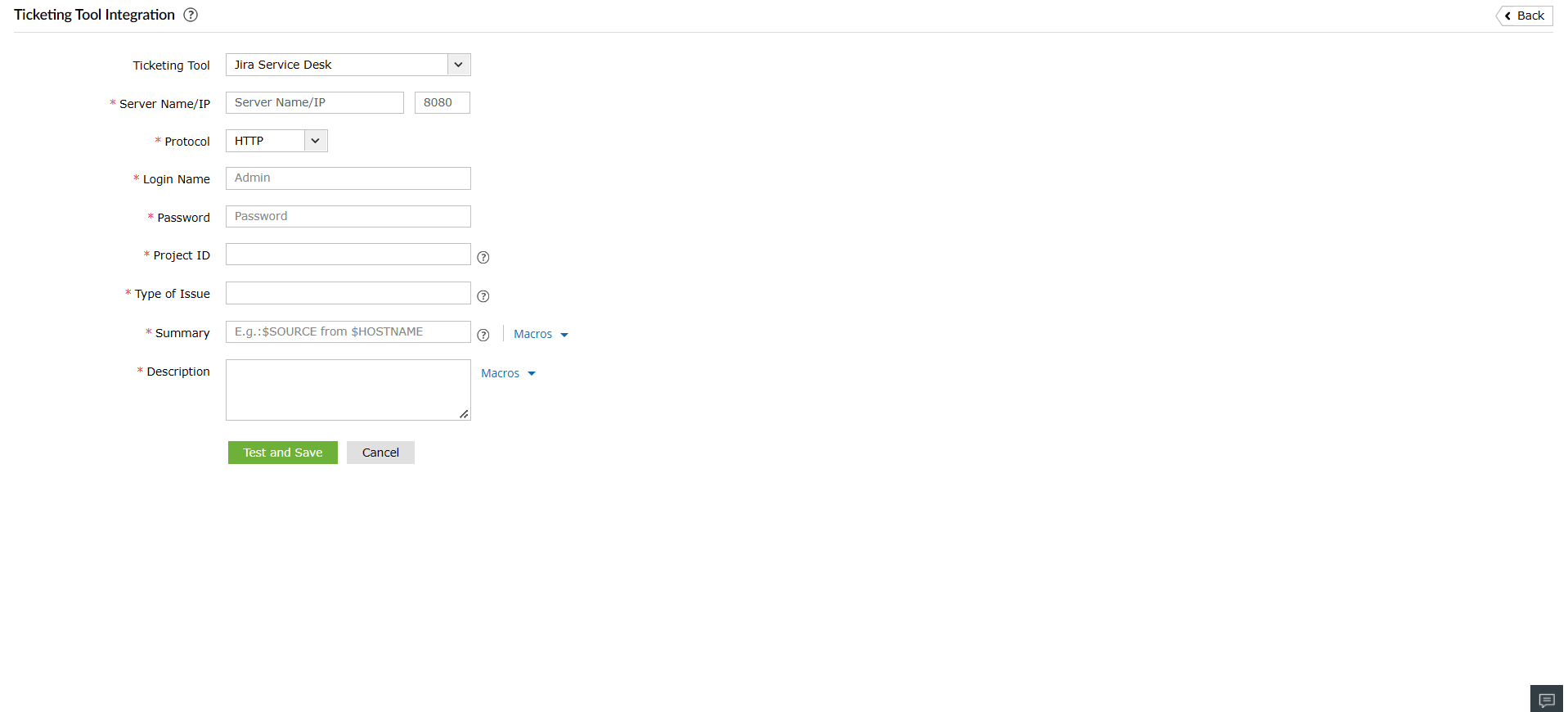
Task: Focus the Summary input field
Action: 348,331
